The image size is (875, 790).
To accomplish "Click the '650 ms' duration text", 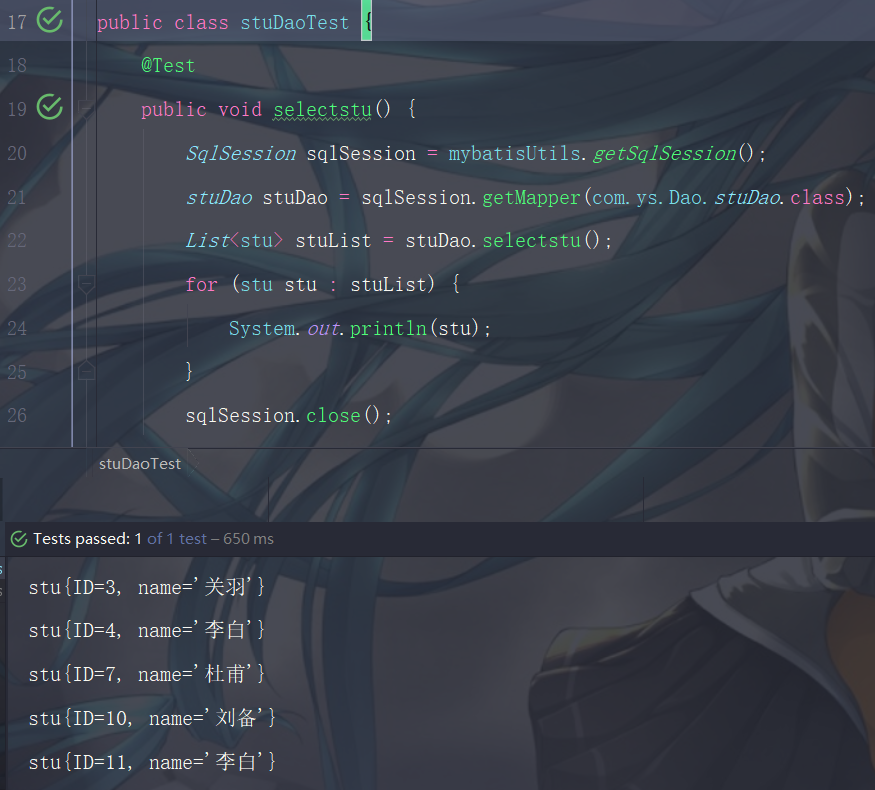I will [x=248, y=539].
